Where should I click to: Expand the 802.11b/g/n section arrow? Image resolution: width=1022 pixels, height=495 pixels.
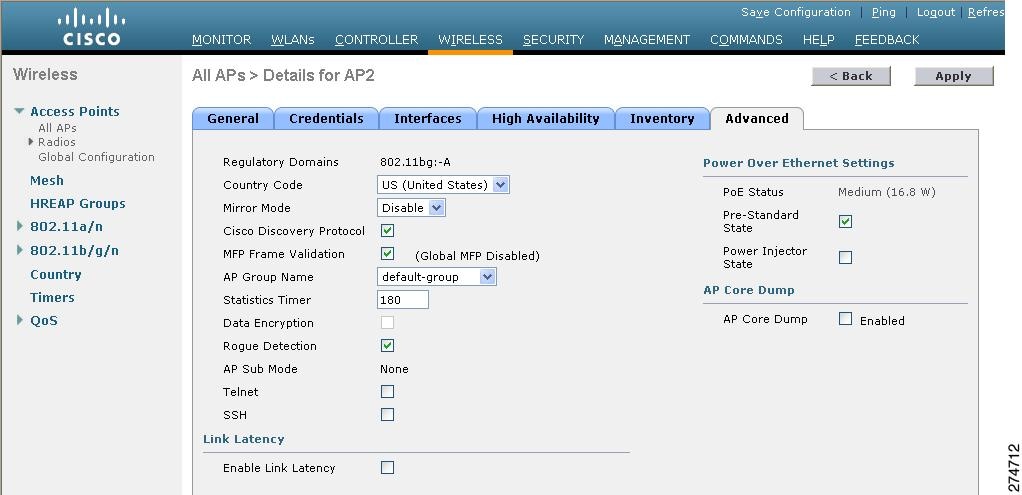pyautogui.click(x=20, y=250)
